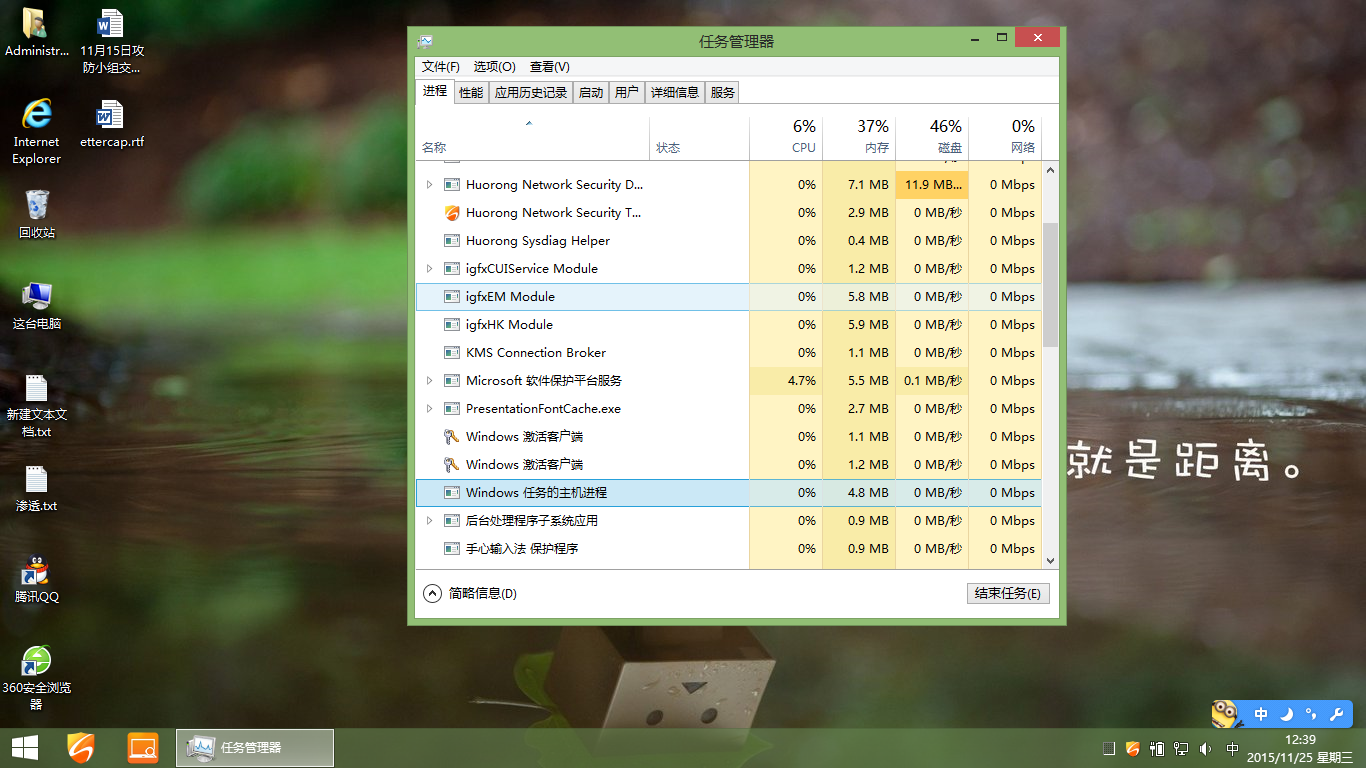
Task: Click the moon icon on input method bar
Action: [x=1287, y=714]
